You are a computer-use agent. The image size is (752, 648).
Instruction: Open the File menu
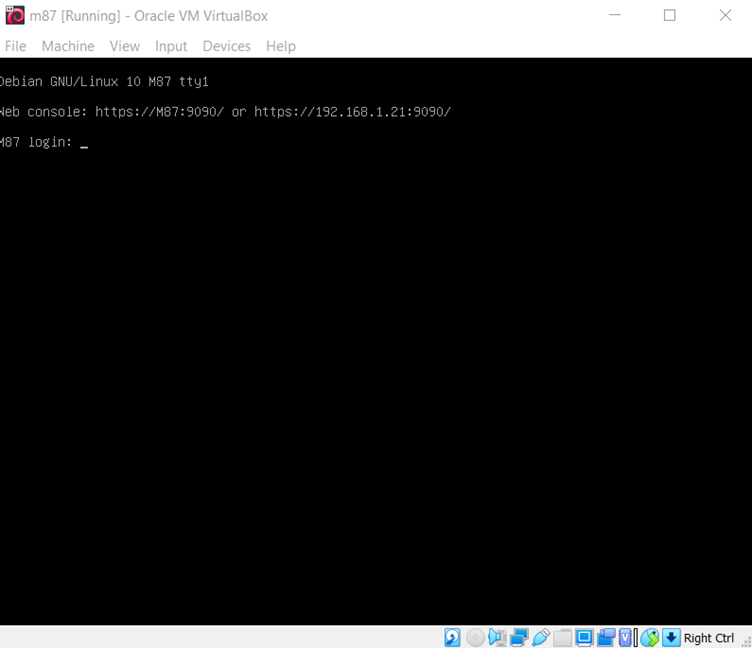(15, 46)
